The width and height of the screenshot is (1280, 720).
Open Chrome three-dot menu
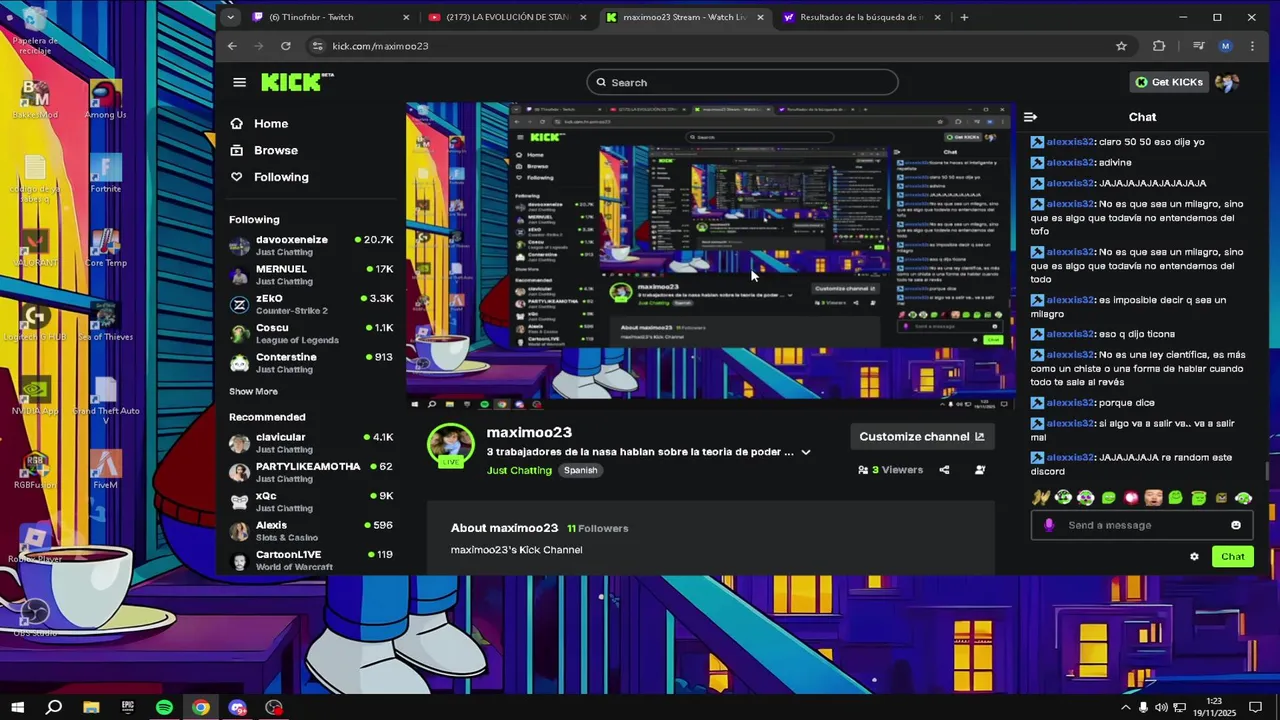tap(1252, 46)
